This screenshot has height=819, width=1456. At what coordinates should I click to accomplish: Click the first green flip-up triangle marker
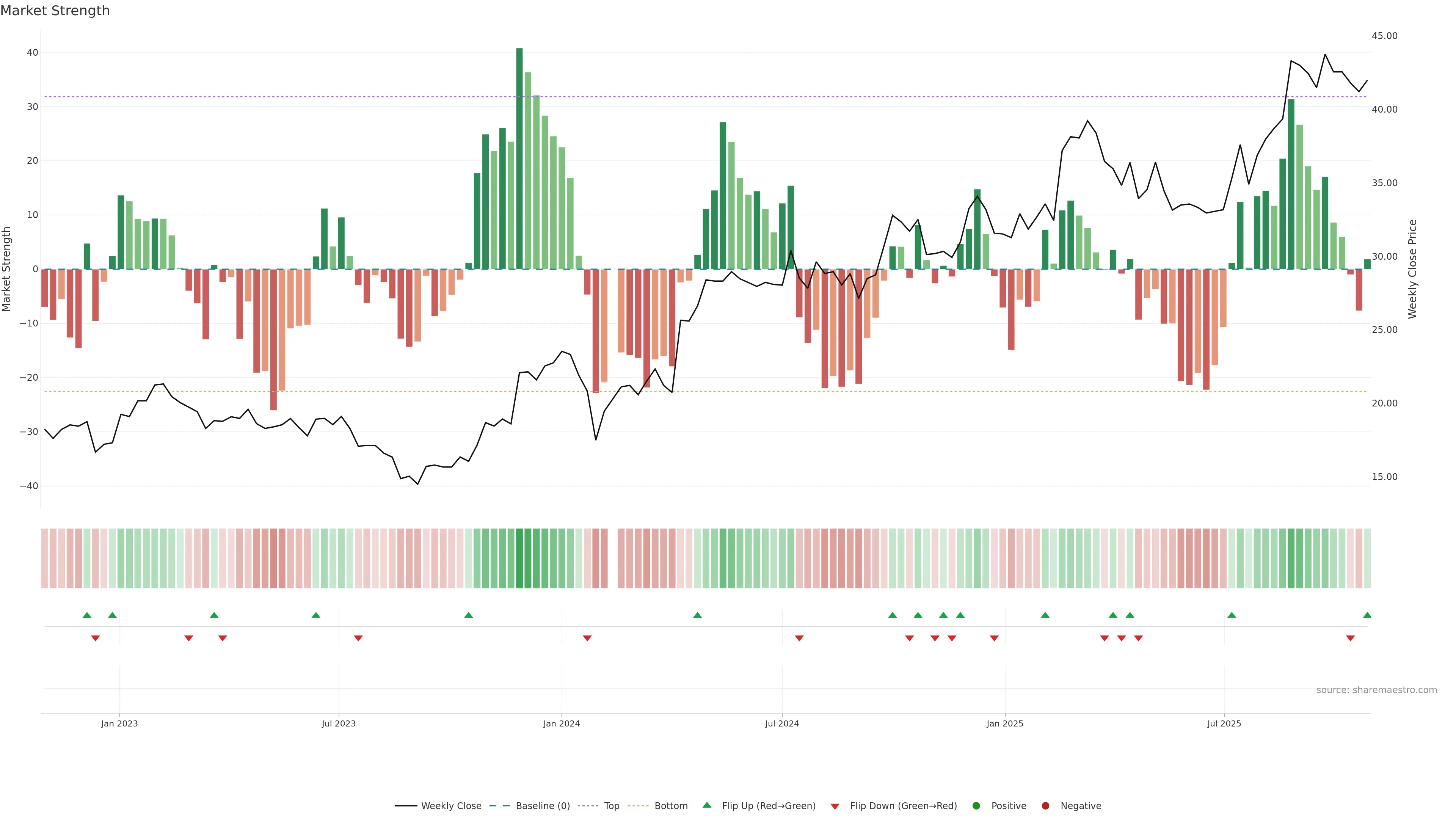[x=86, y=615]
